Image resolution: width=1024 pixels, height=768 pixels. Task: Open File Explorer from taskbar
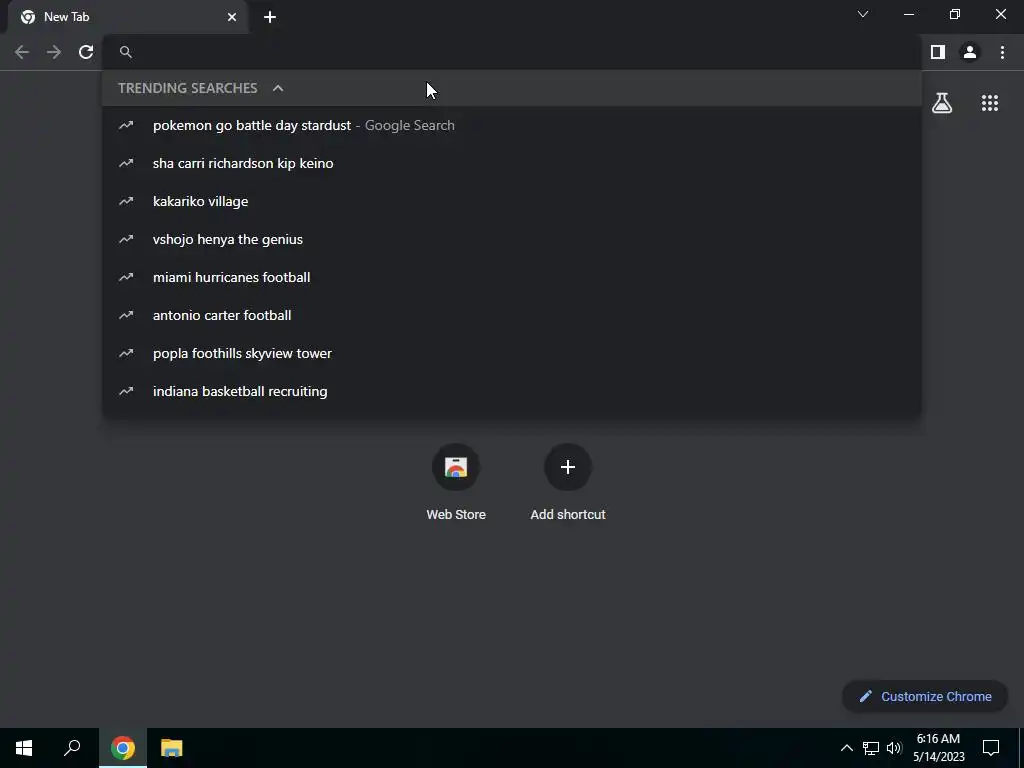pos(172,748)
